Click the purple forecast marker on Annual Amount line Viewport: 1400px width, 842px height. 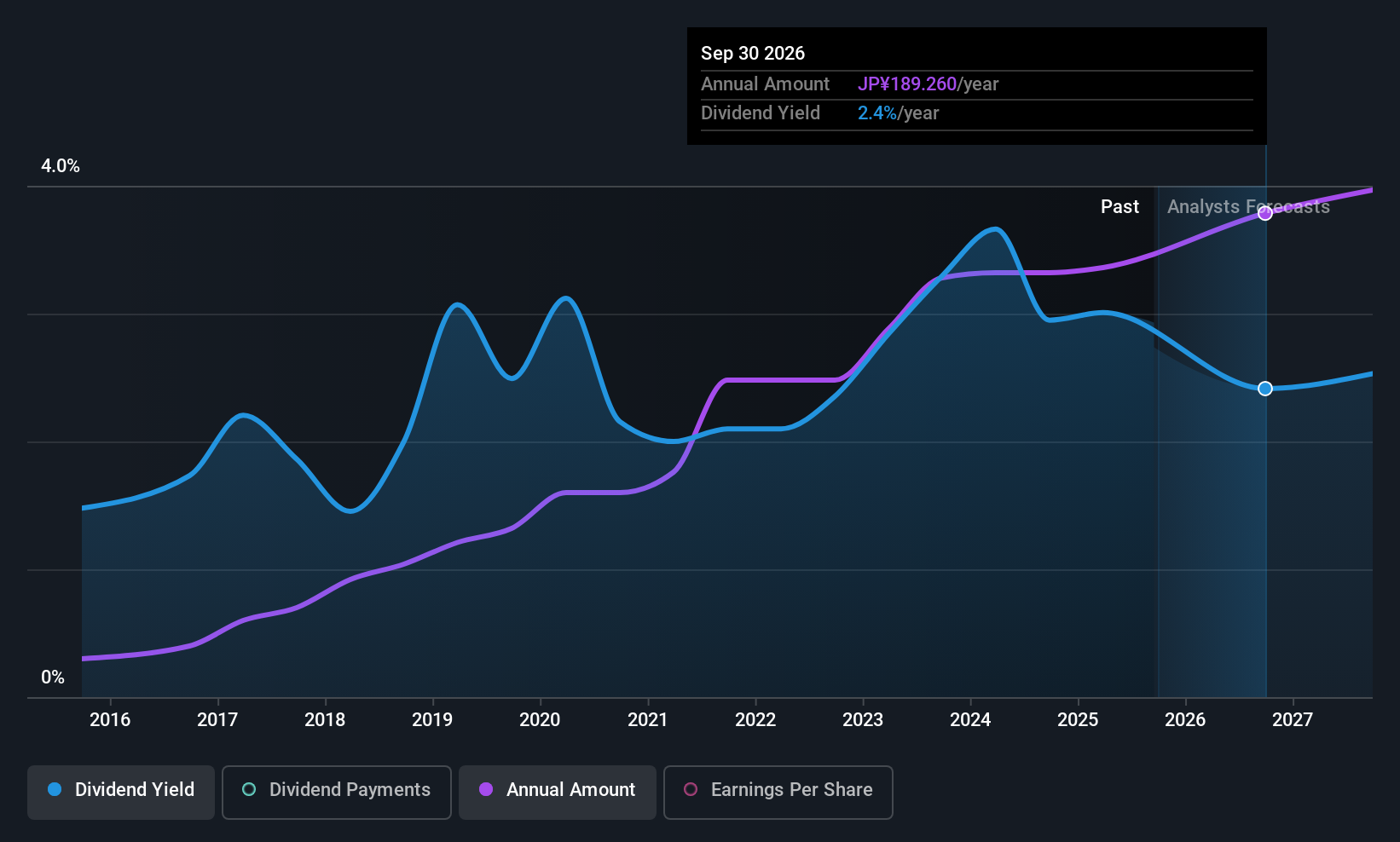(x=1265, y=213)
